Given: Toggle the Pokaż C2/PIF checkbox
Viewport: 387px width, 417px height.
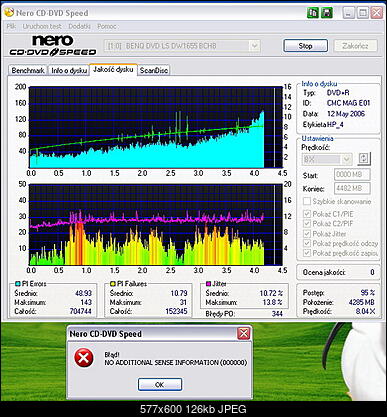Looking at the screenshot, I should 306,224.
